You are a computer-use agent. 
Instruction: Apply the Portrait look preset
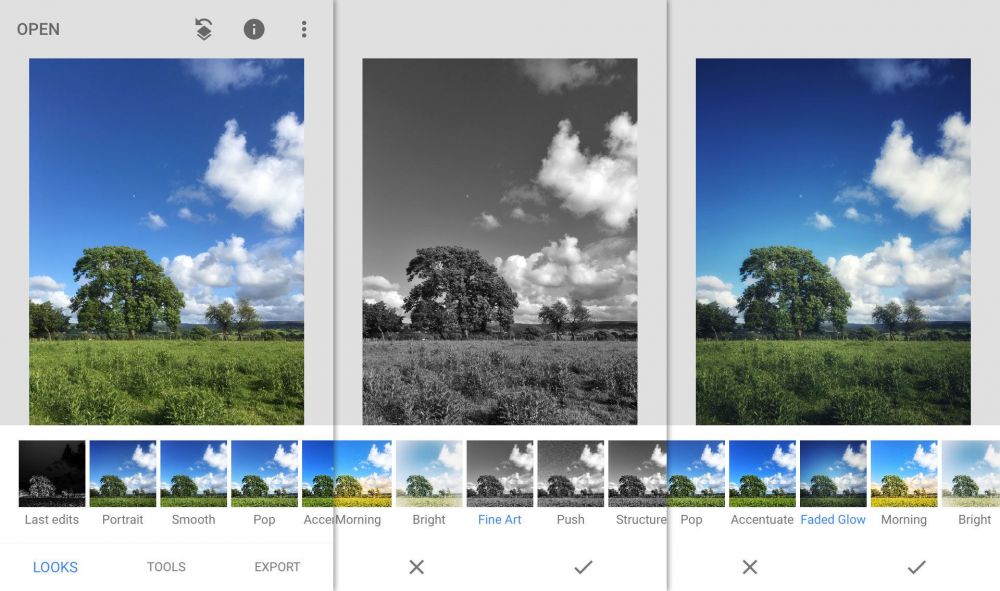click(122, 478)
